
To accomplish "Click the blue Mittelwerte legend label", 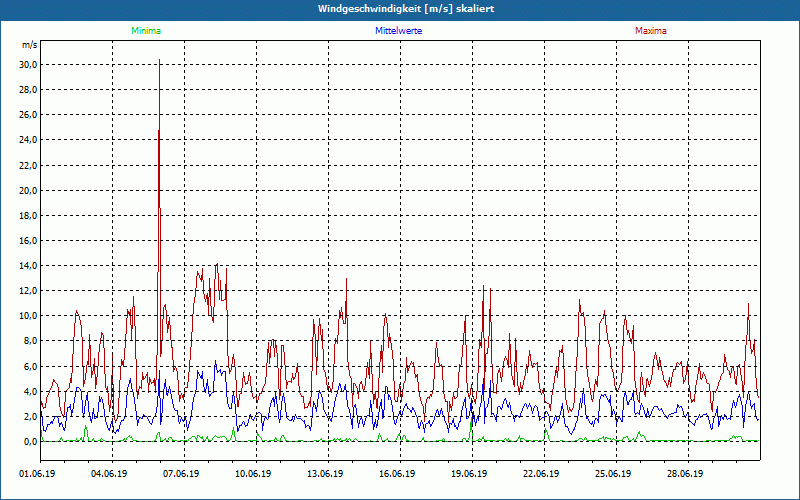I will tap(398, 31).
